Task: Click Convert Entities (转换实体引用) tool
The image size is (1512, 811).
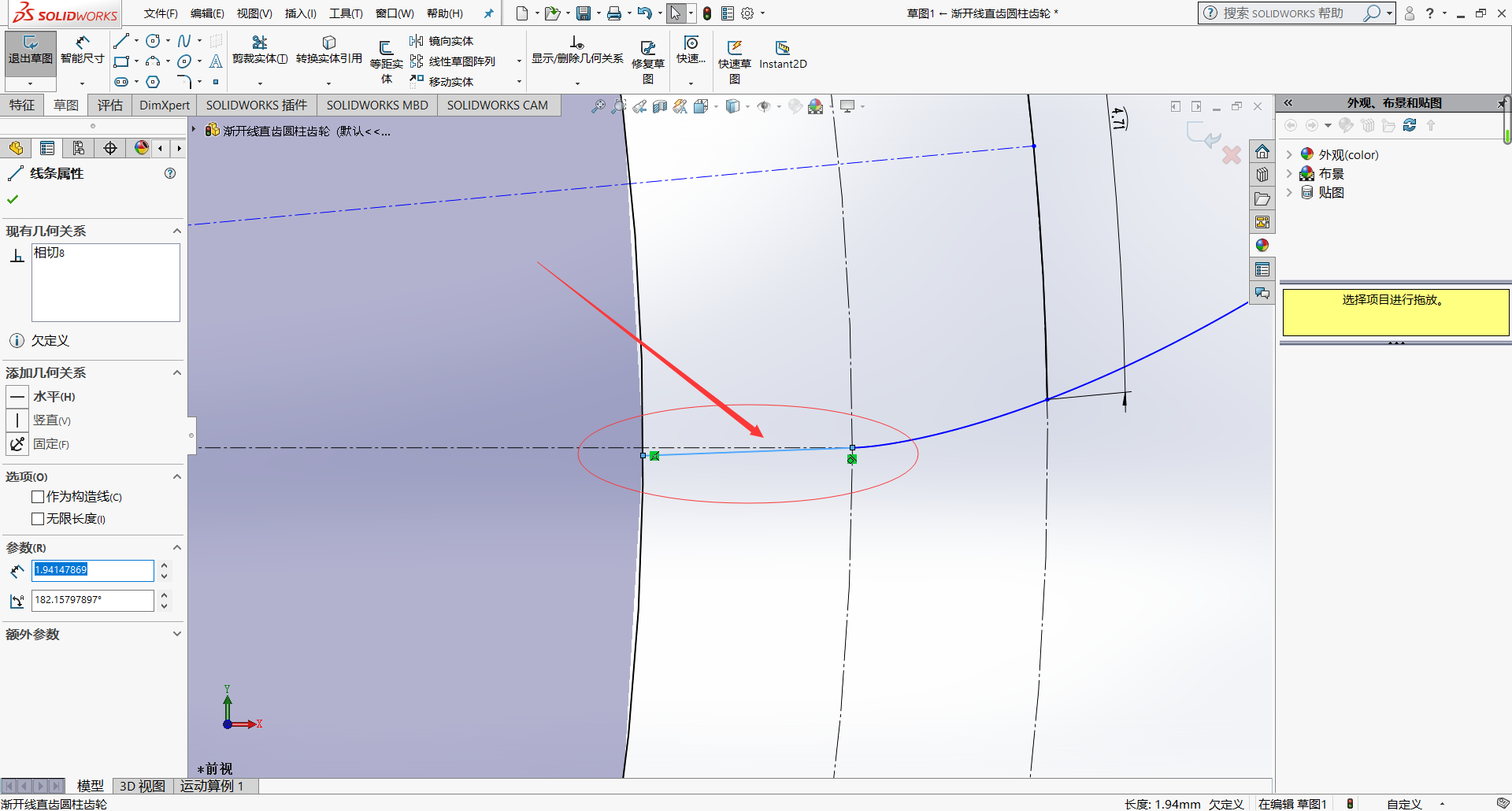Action: coord(329,50)
